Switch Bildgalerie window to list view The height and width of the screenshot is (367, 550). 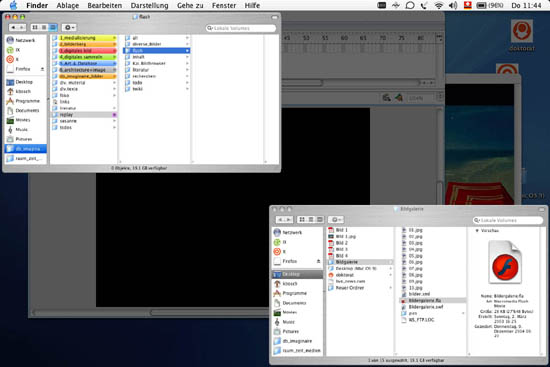311,220
